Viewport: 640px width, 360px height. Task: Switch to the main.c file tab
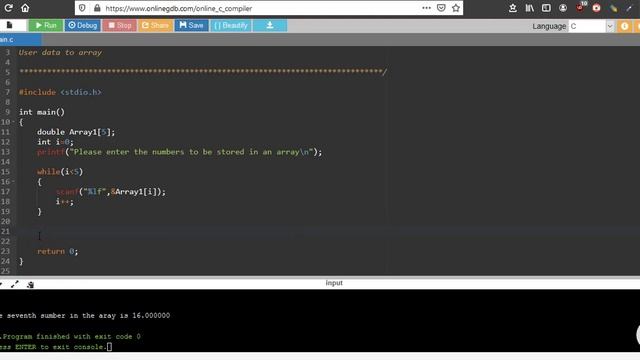coord(20,40)
